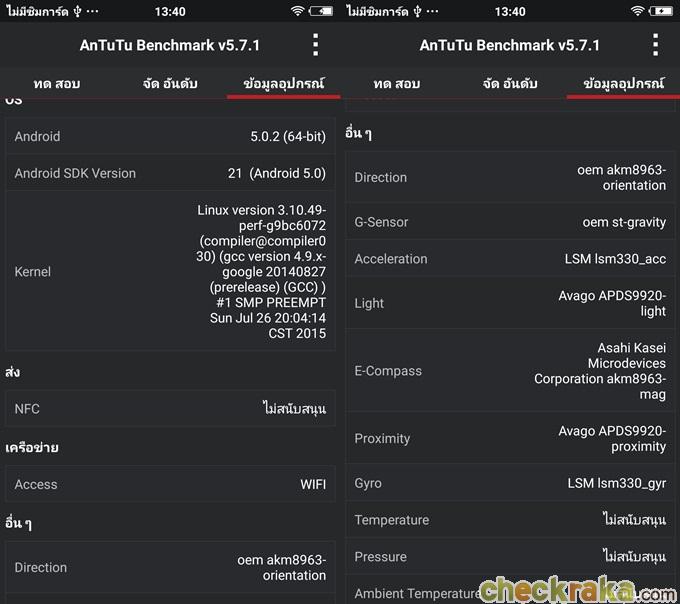680x604 pixels.
Task: Tap the Access WIFI row
Action: (x=170, y=484)
